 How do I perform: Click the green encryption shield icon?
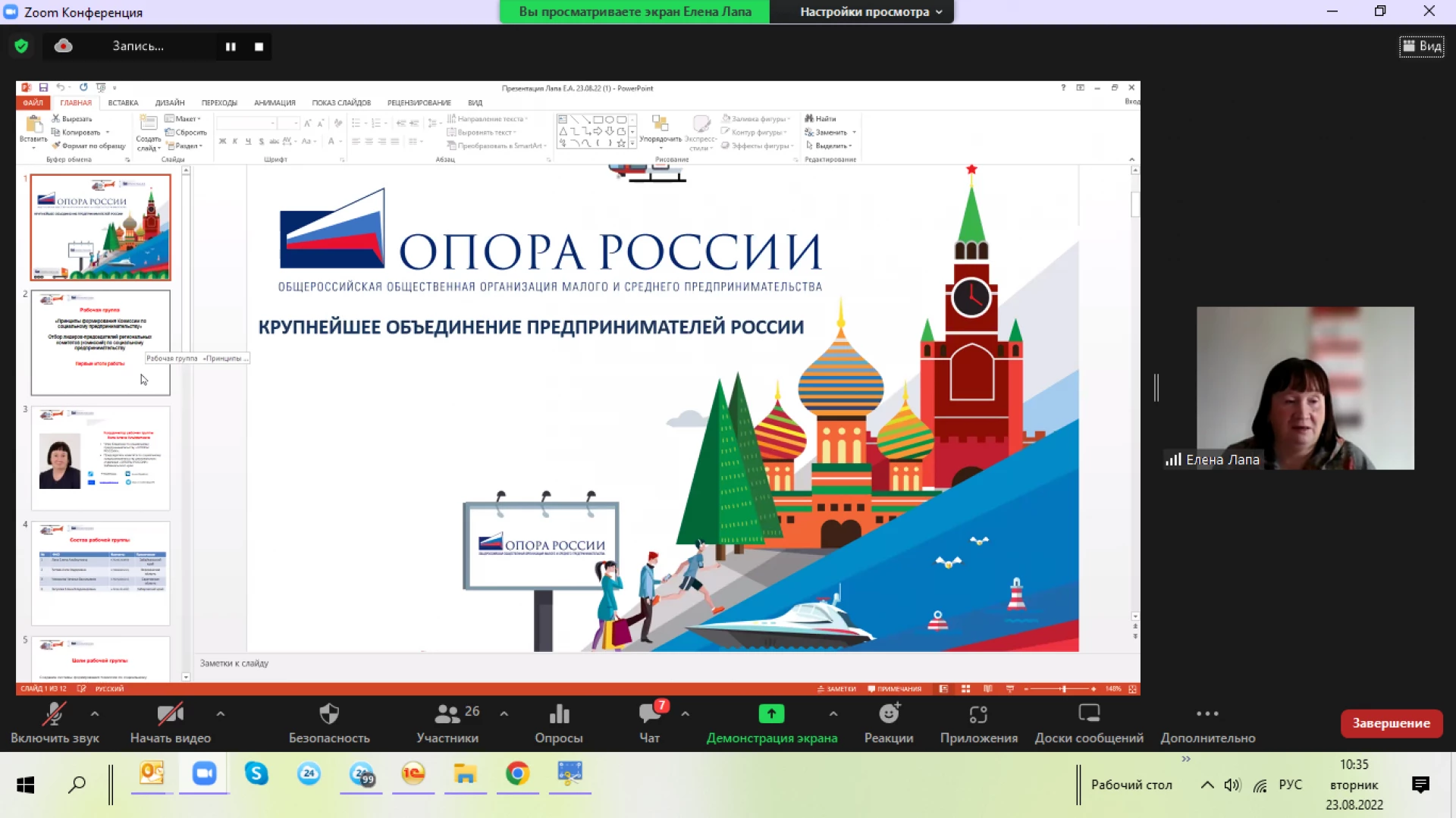coord(21,46)
